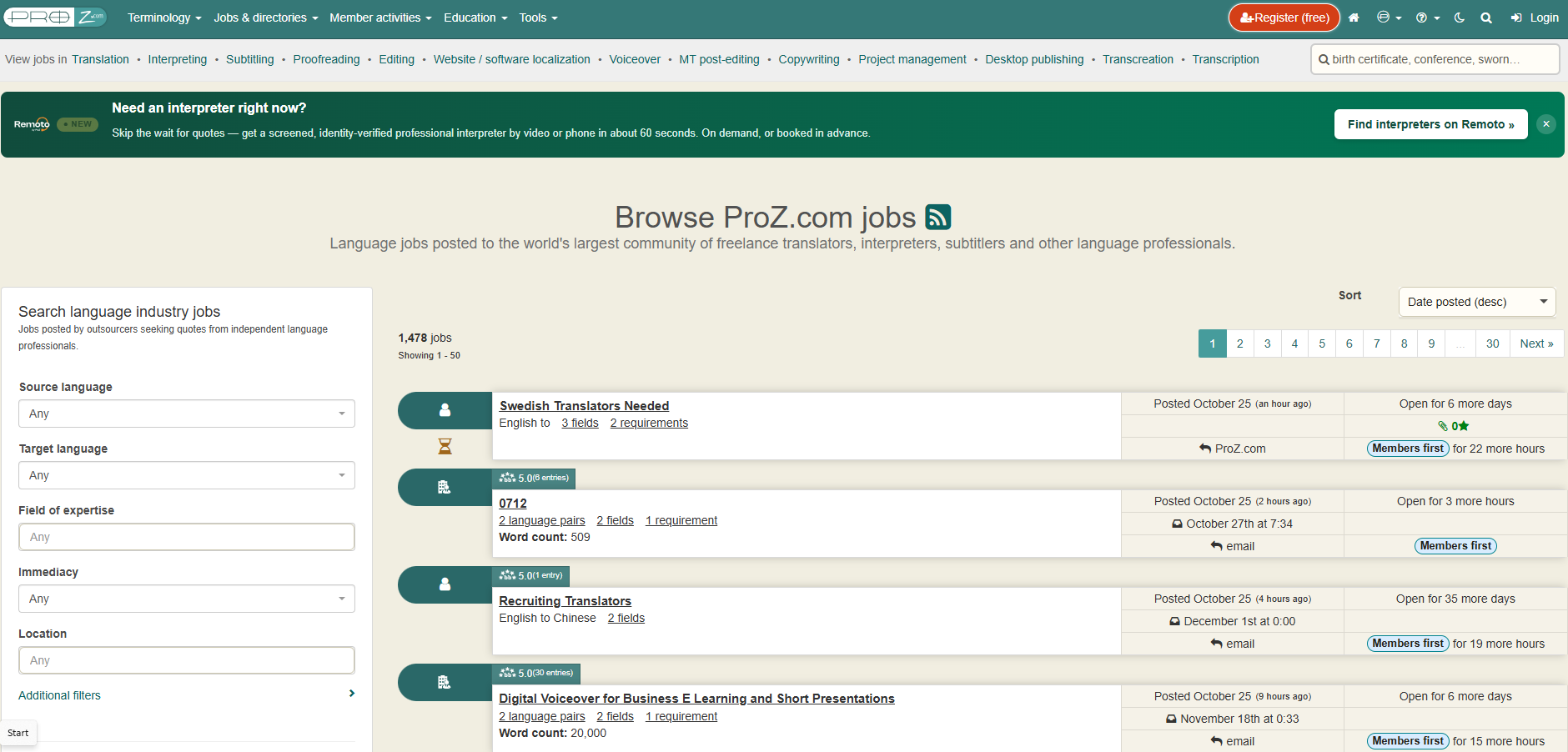
Task: Expand Additional filters
Action: tap(187, 695)
